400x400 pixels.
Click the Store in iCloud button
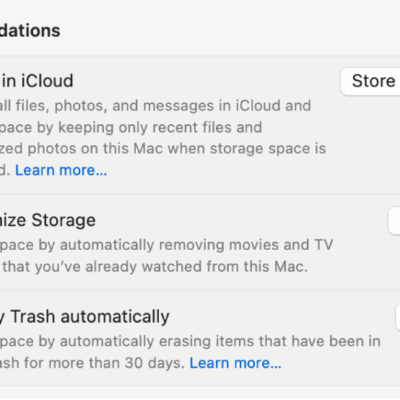tap(370, 82)
